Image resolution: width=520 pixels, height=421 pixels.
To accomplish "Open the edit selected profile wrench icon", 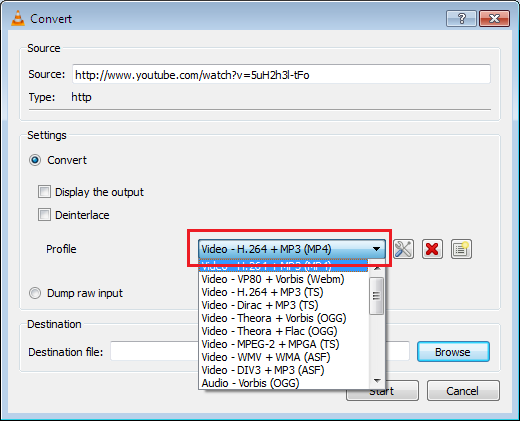I will click(403, 249).
